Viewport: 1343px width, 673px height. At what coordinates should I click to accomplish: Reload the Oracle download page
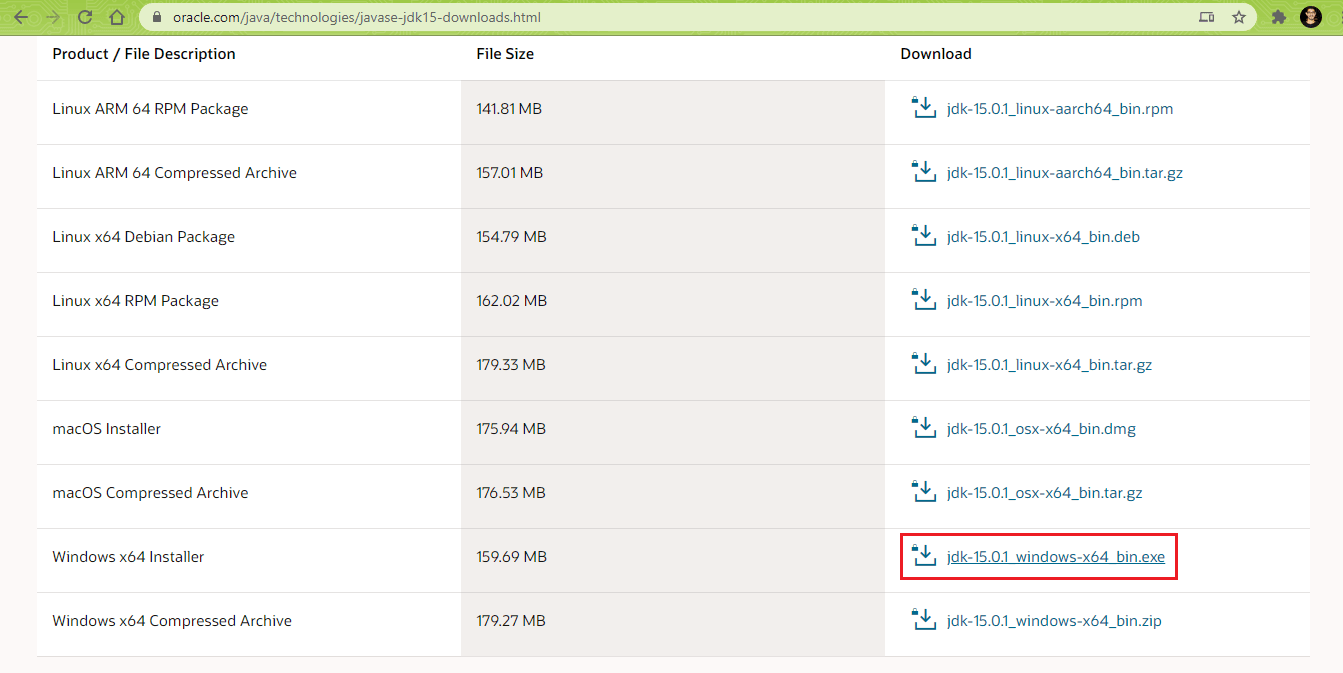click(x=85, y=17)
